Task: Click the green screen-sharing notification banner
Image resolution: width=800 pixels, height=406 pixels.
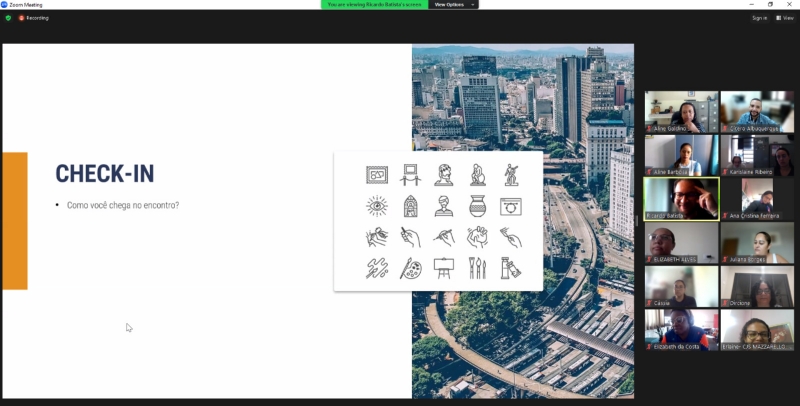Action: click(x=374, y=4)
